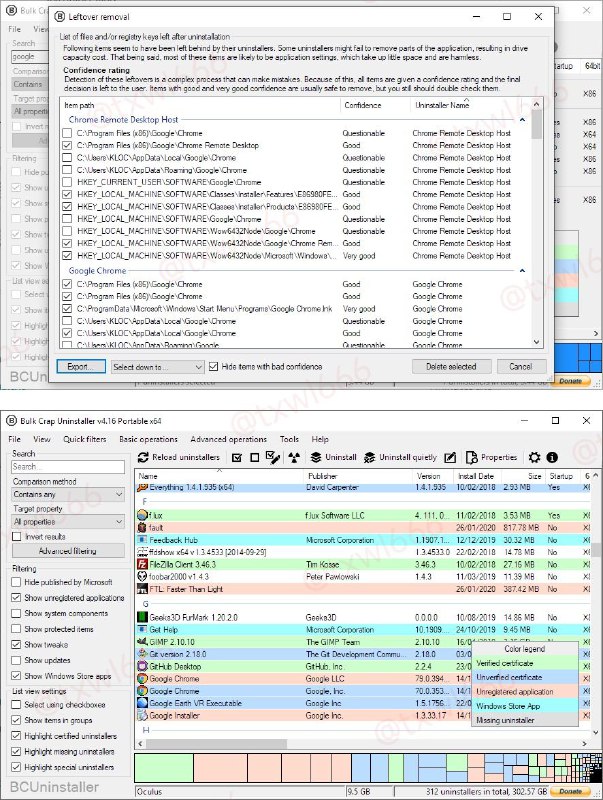Click the info circle toolbar icon
603x800 pixels.
[552, 457]
